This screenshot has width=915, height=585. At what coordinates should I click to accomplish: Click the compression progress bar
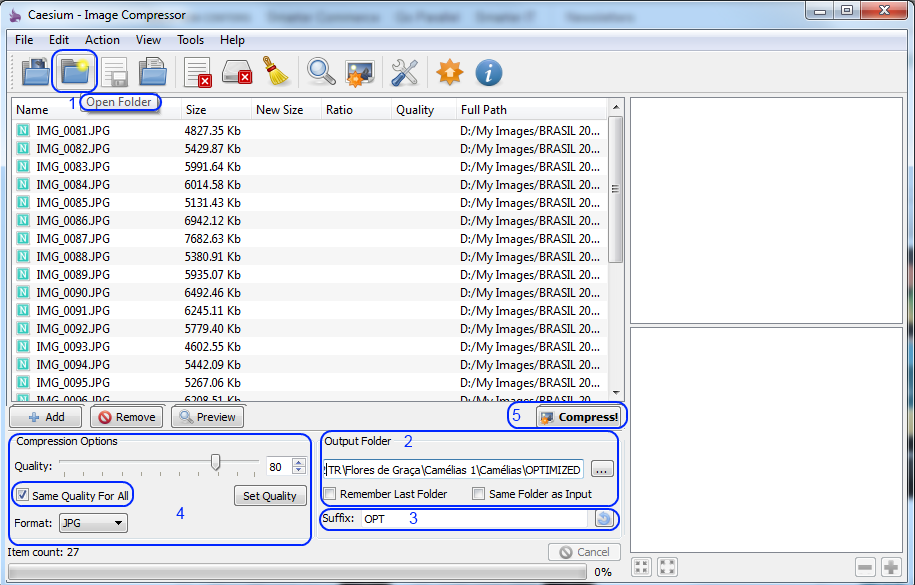297,571
